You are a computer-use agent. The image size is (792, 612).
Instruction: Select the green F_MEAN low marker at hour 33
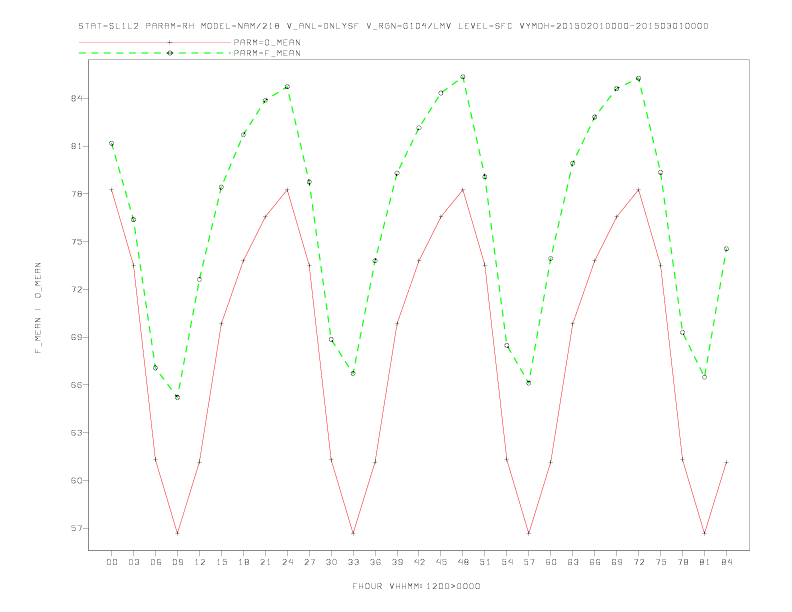[353, 374]
